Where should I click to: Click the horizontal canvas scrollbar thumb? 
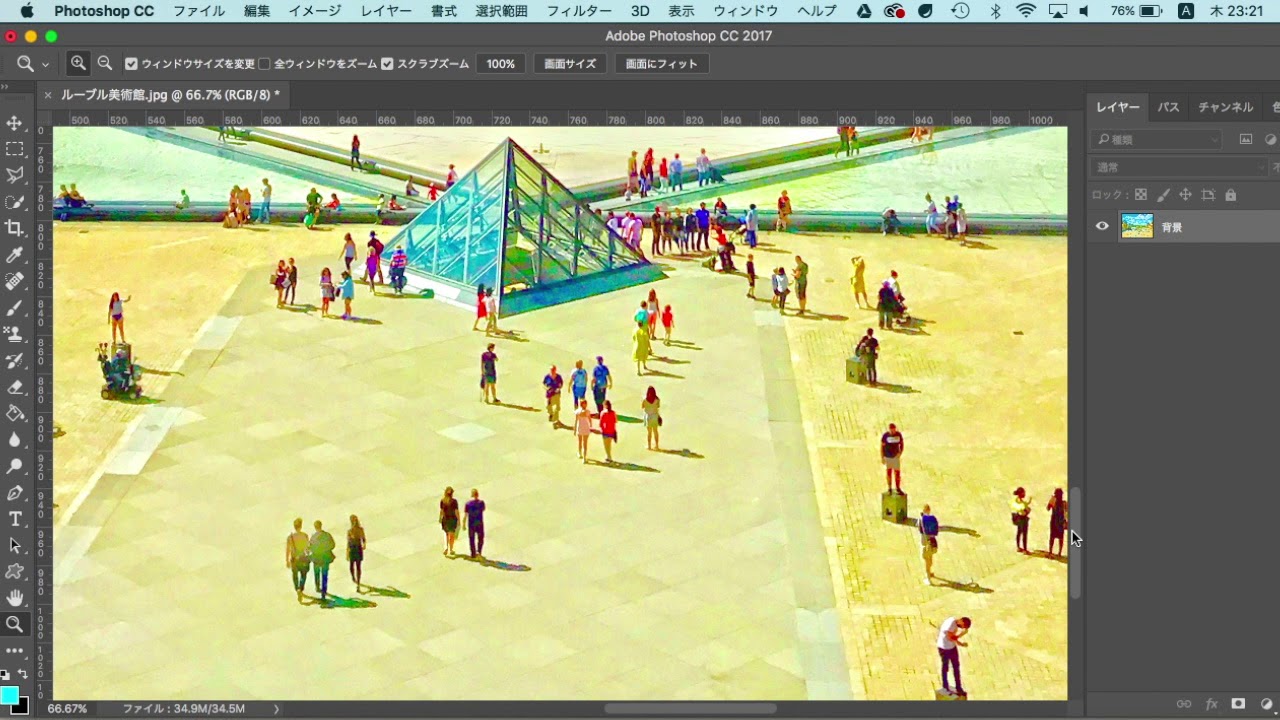point(689,709)
